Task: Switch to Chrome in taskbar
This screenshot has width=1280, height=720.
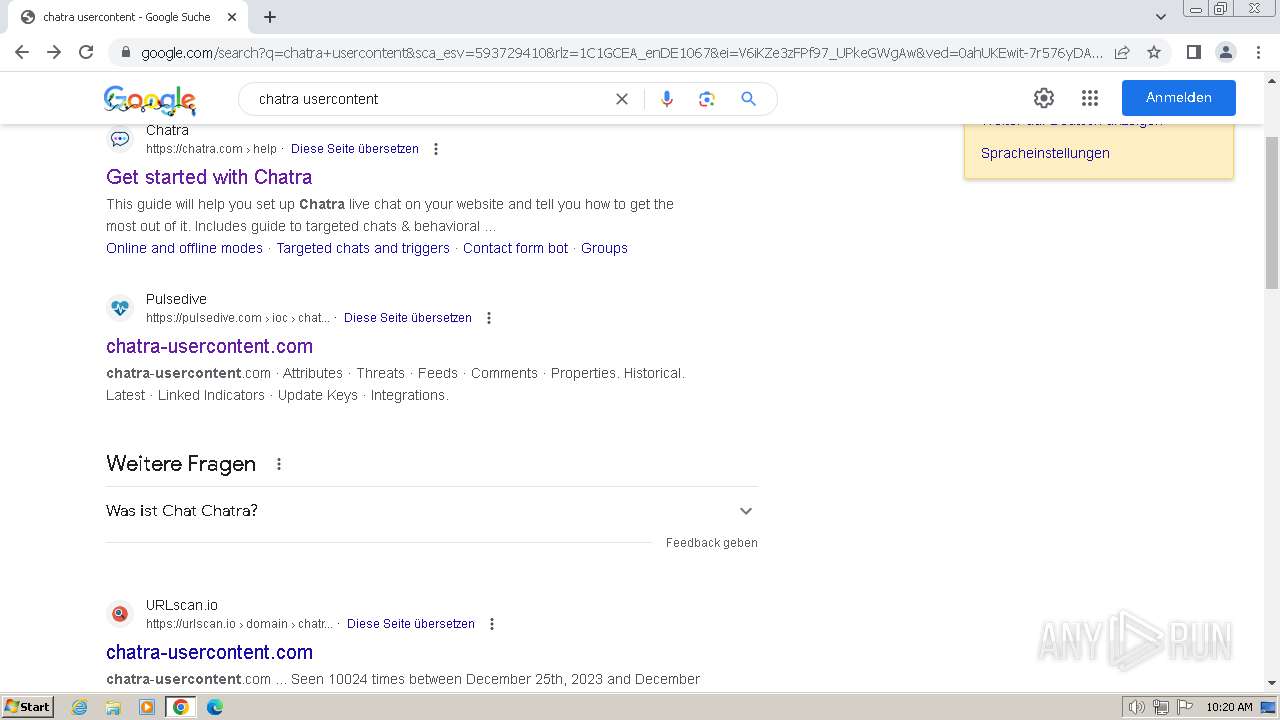Action: tap(181, 707)
